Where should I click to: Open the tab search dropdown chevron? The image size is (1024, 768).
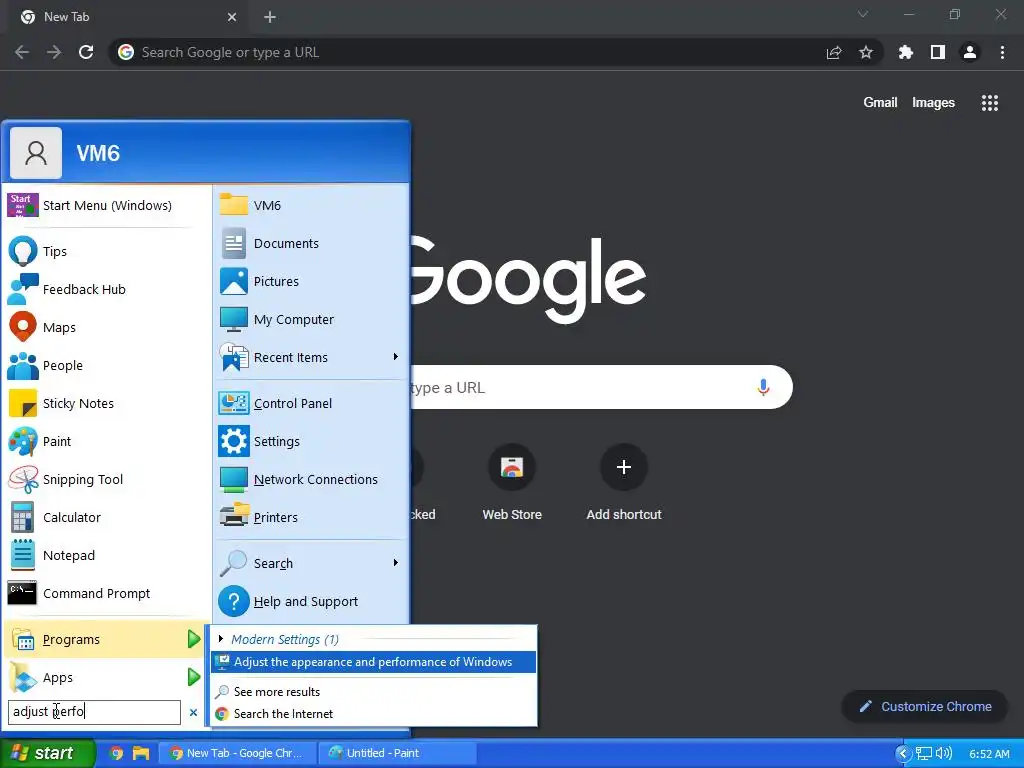pos(863,14)
